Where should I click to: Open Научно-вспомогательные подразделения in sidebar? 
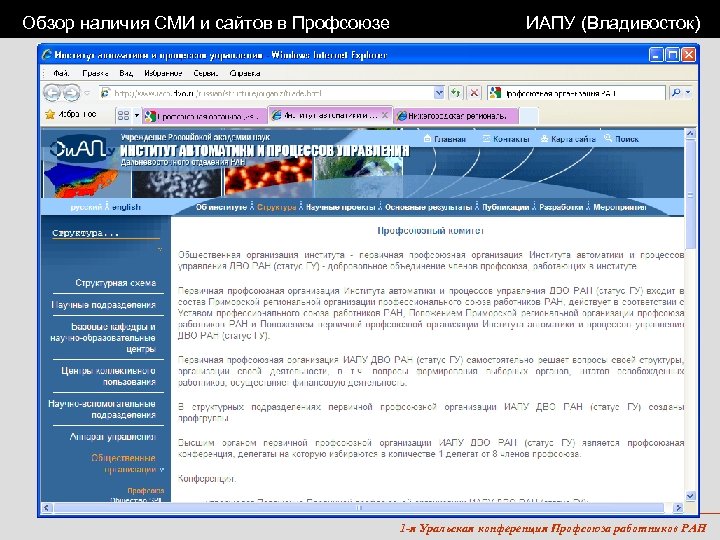click(102, 410)
